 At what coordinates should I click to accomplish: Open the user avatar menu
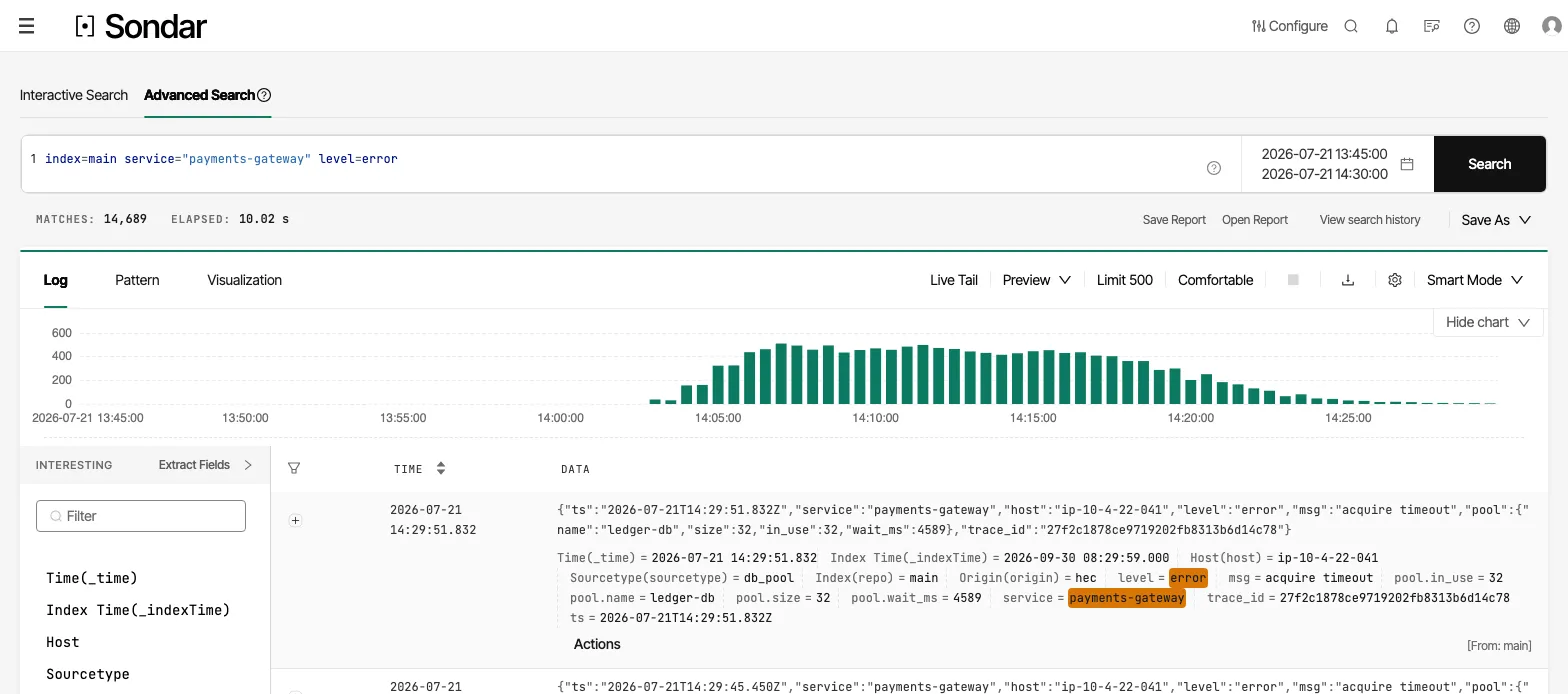1552,26
